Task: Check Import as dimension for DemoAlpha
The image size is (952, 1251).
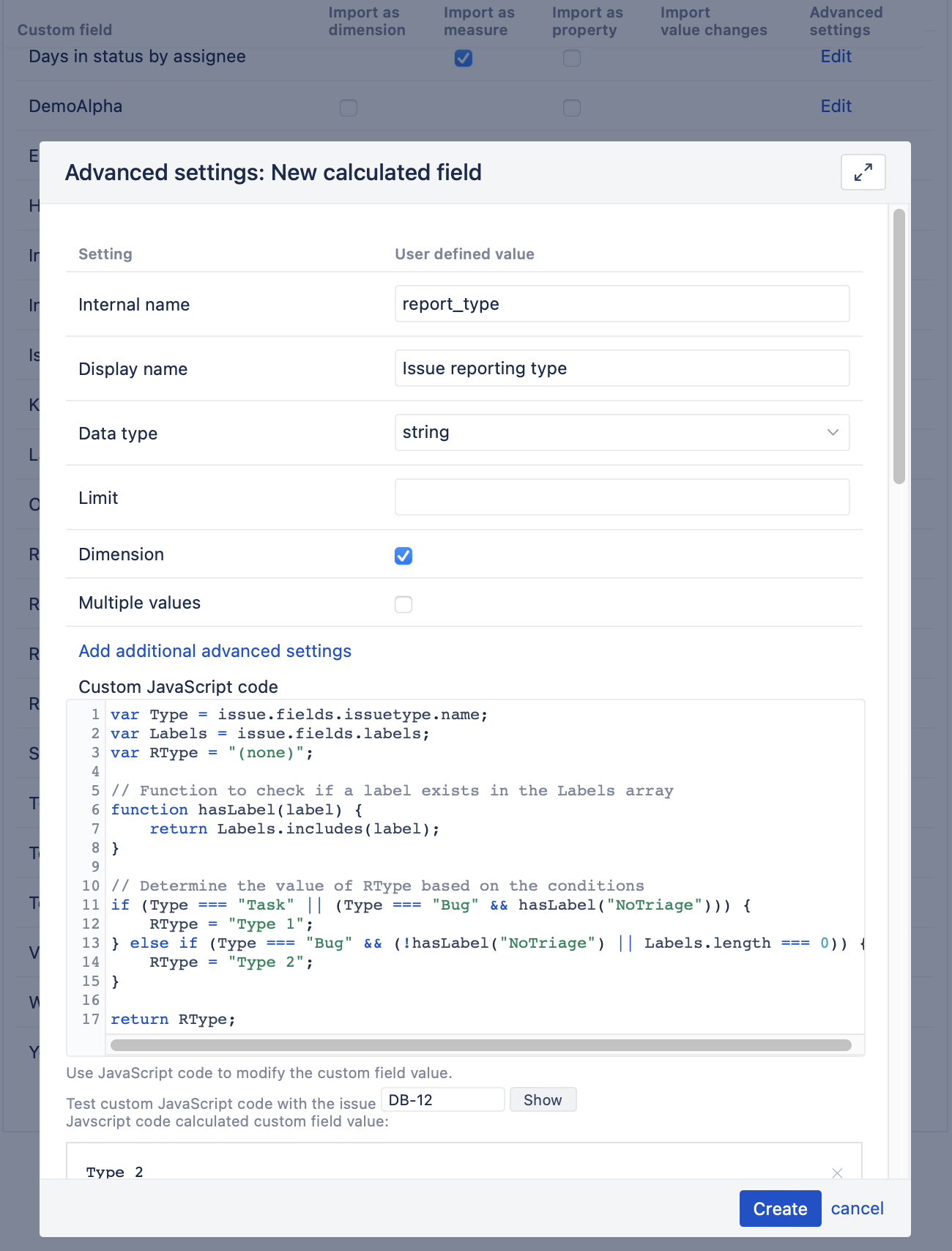Action: [349, 108]
